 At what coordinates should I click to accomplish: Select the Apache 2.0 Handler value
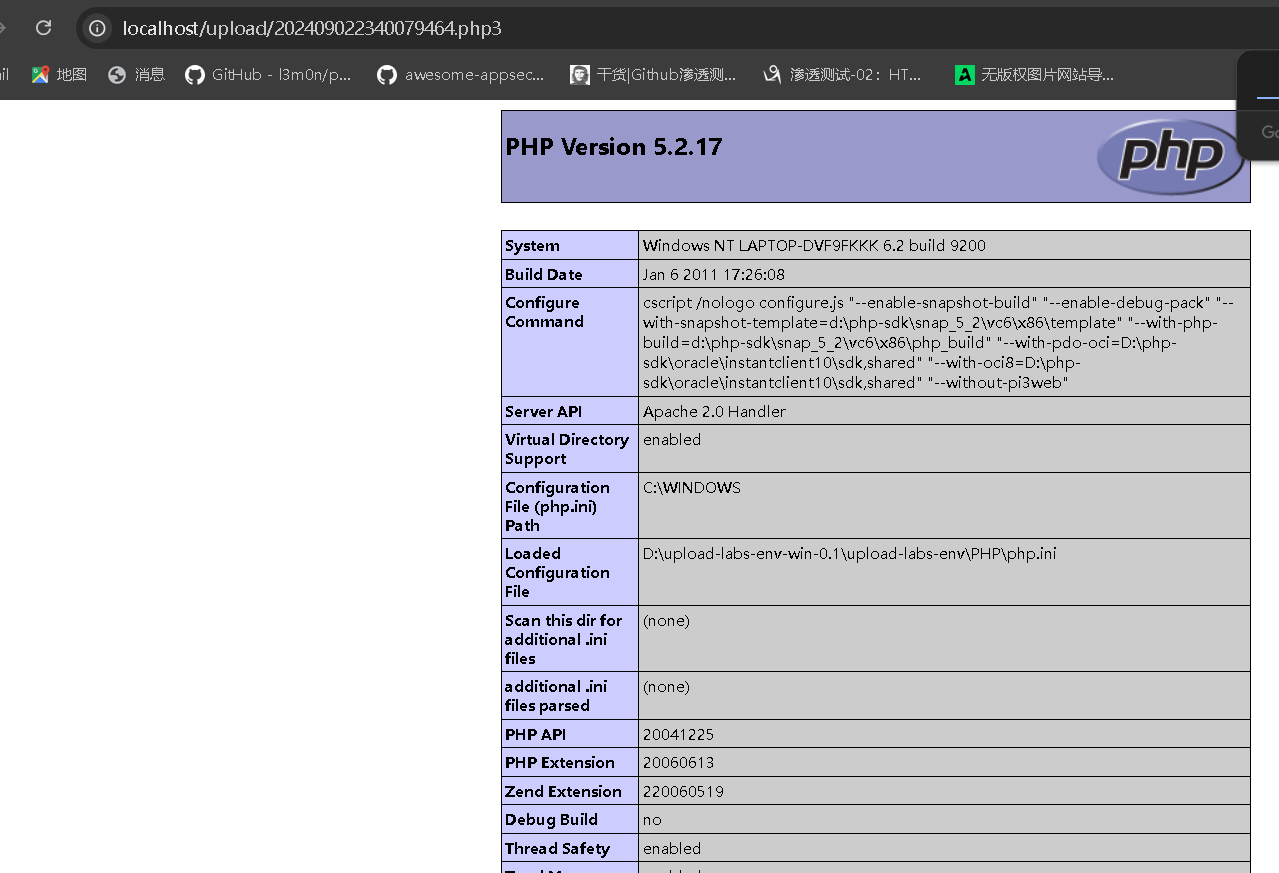coord(714,411)
